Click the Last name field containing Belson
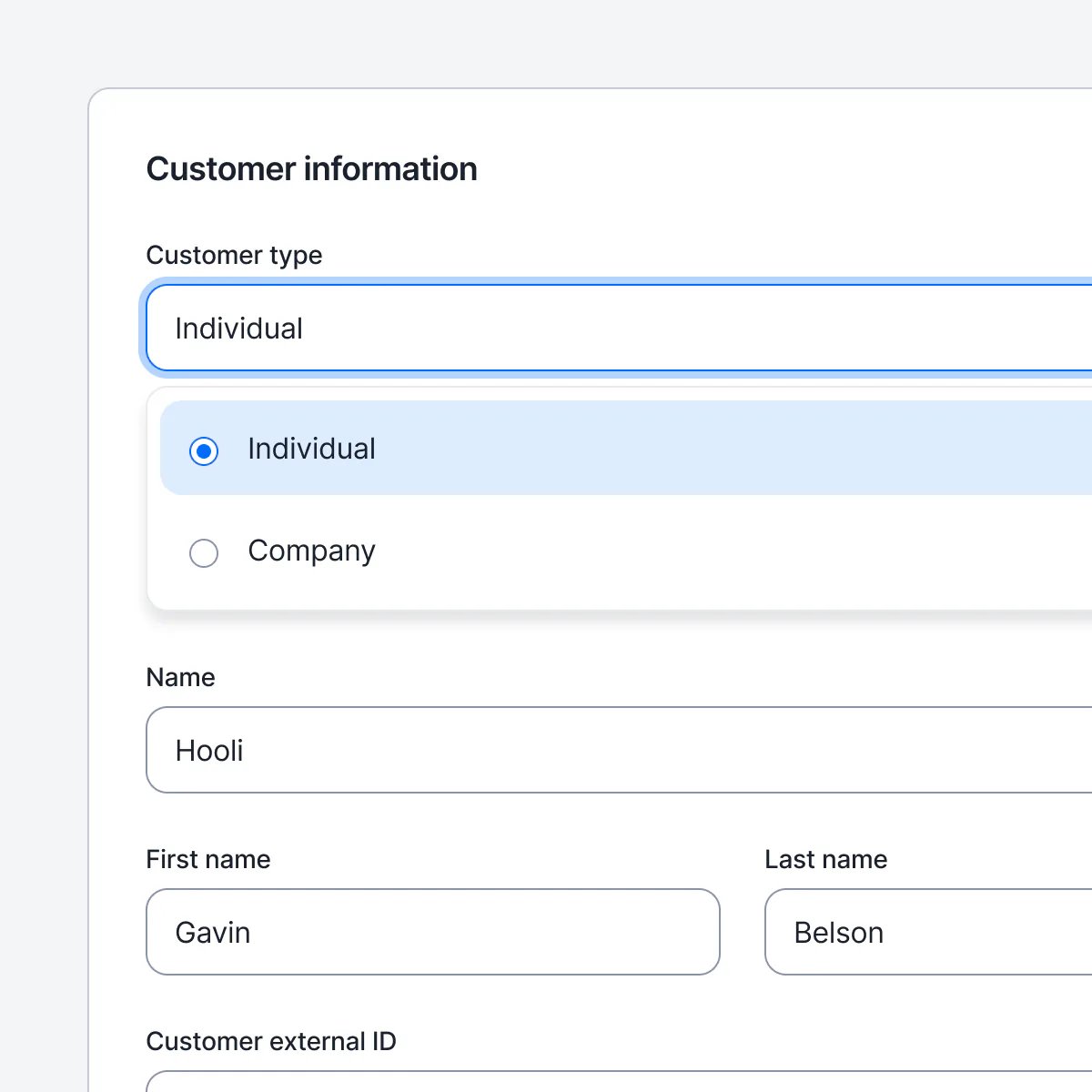Image resolution: width=1092 pixels, height=1092 pixels. click(928, 932)
